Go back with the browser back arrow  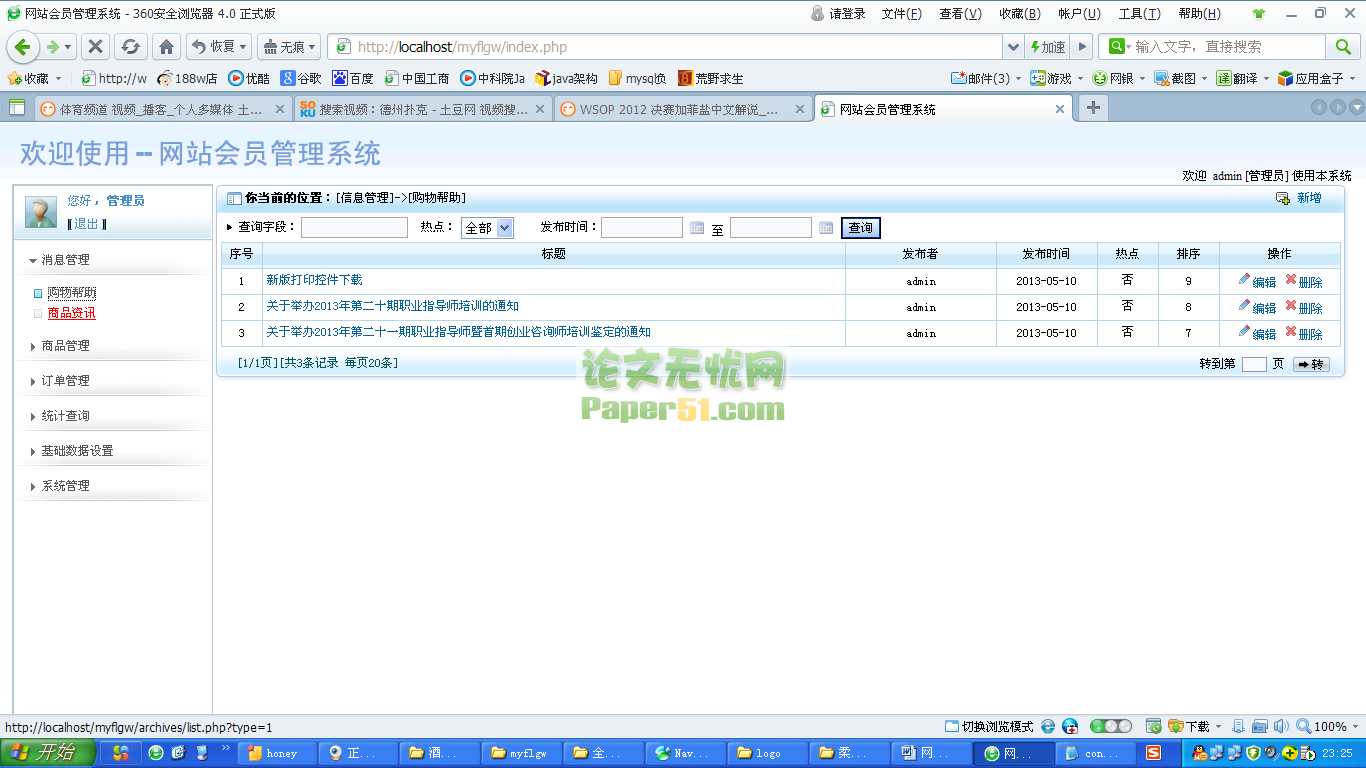click(23, 47)
